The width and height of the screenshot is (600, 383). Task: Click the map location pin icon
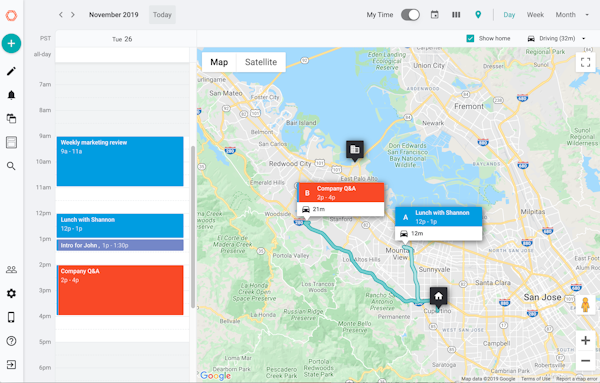(x=478, y=15)
